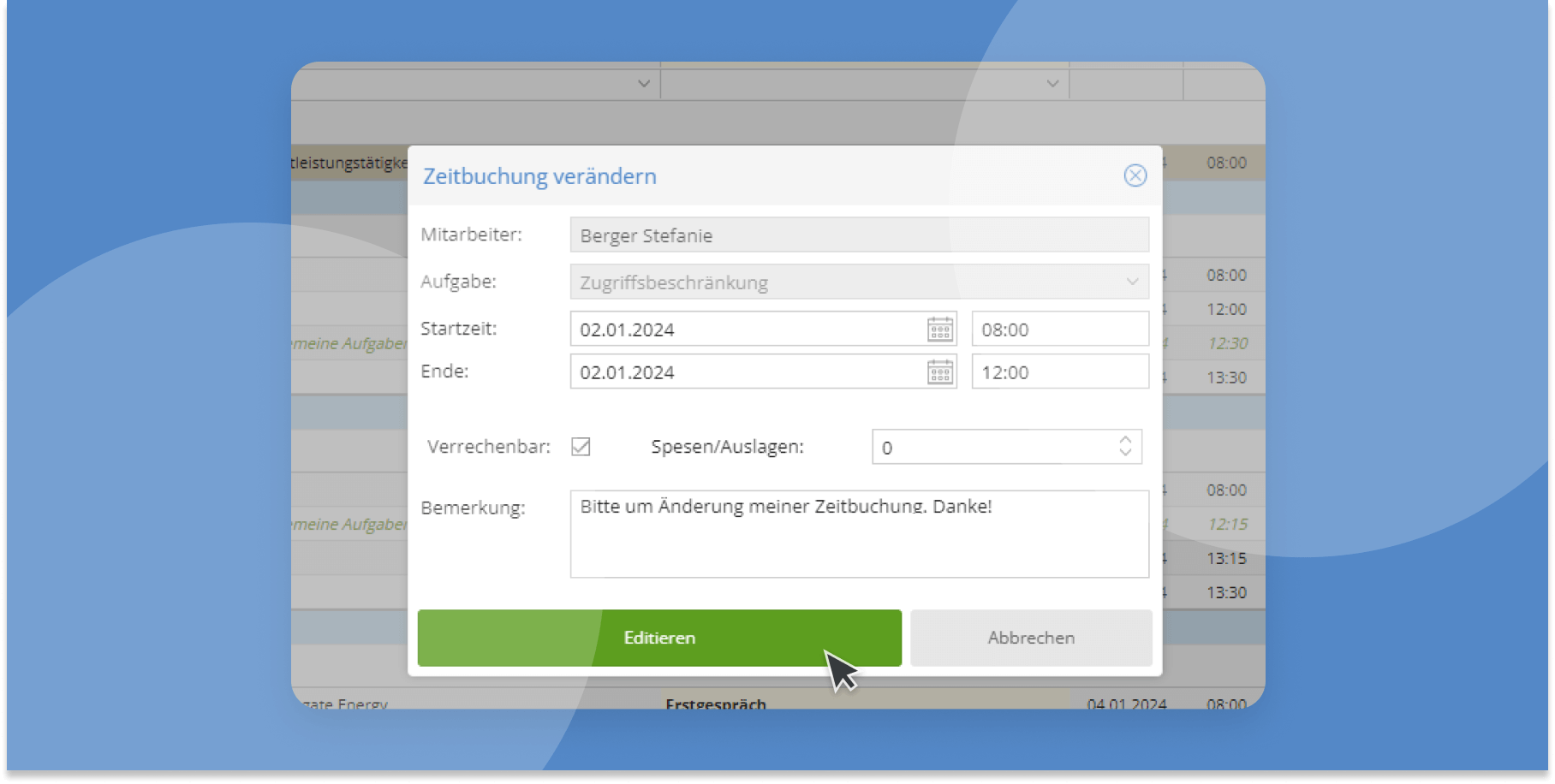Click the Mitarbeiter field Berger Stefanie
1555x784 pixels.
(859, 235)
